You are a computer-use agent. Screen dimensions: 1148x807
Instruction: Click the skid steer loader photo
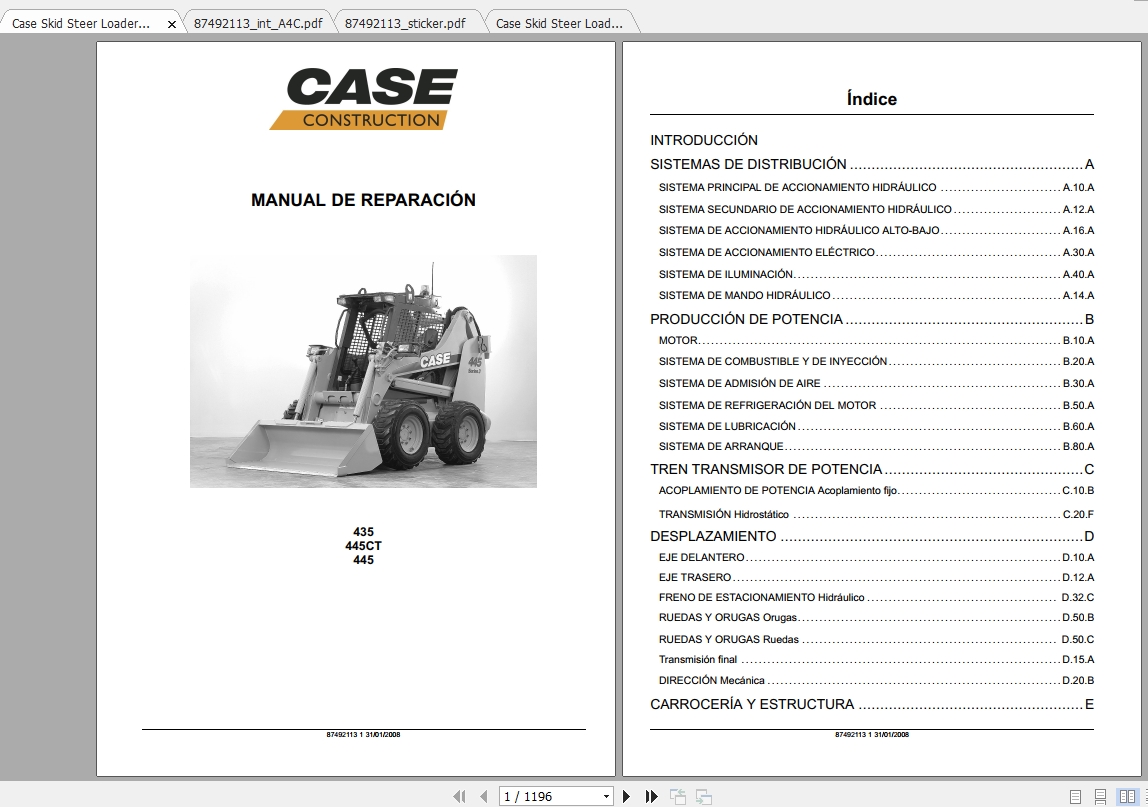[363, 371]
